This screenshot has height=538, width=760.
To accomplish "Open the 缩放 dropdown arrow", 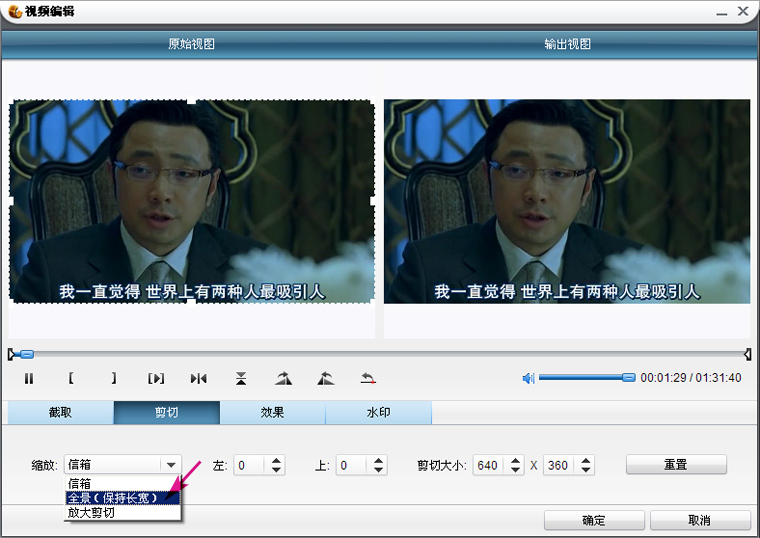I will pyautogui.click(x=171, y=465).
